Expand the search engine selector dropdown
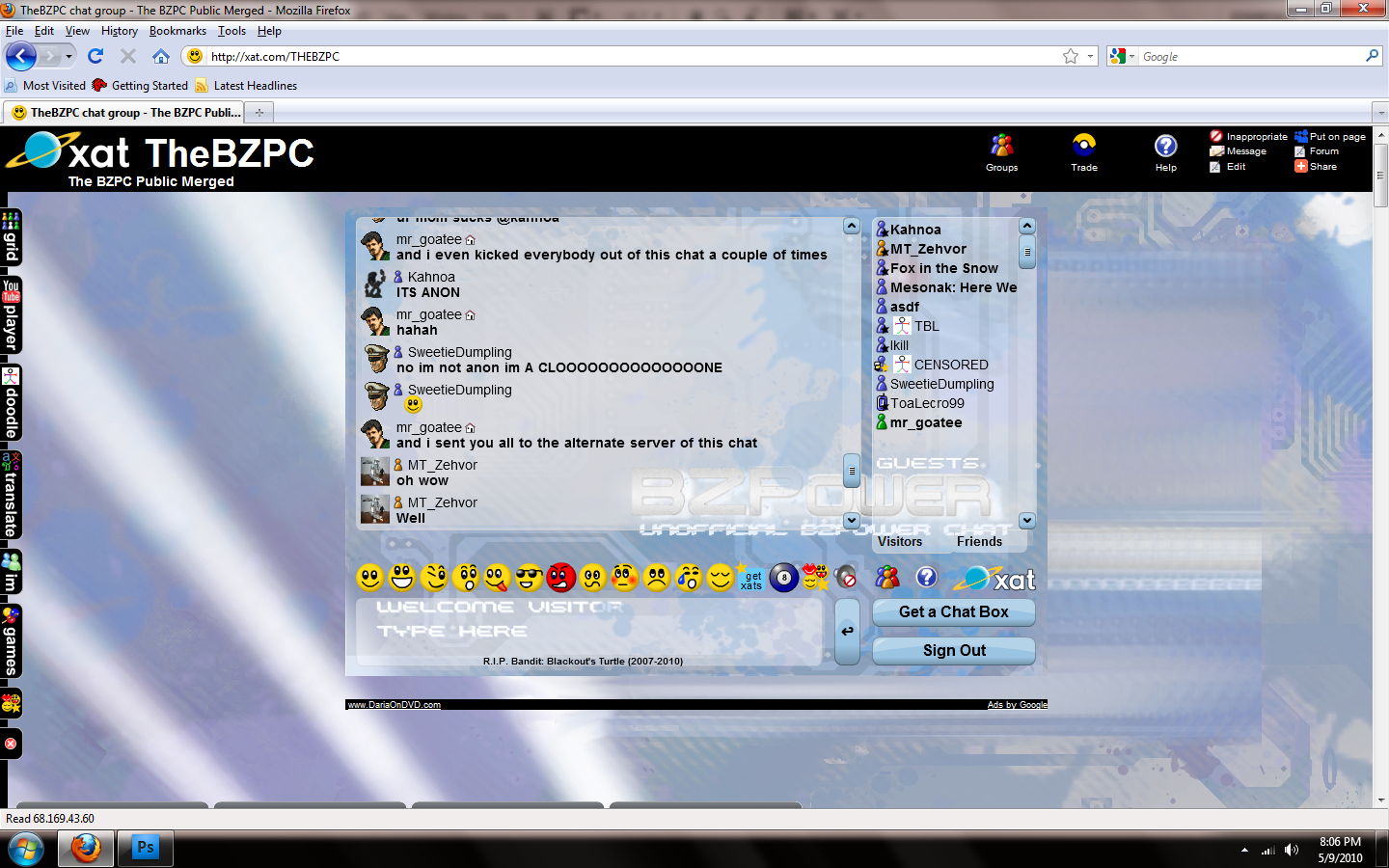Screen dimensions: 1389x868 coord(1131,57)
